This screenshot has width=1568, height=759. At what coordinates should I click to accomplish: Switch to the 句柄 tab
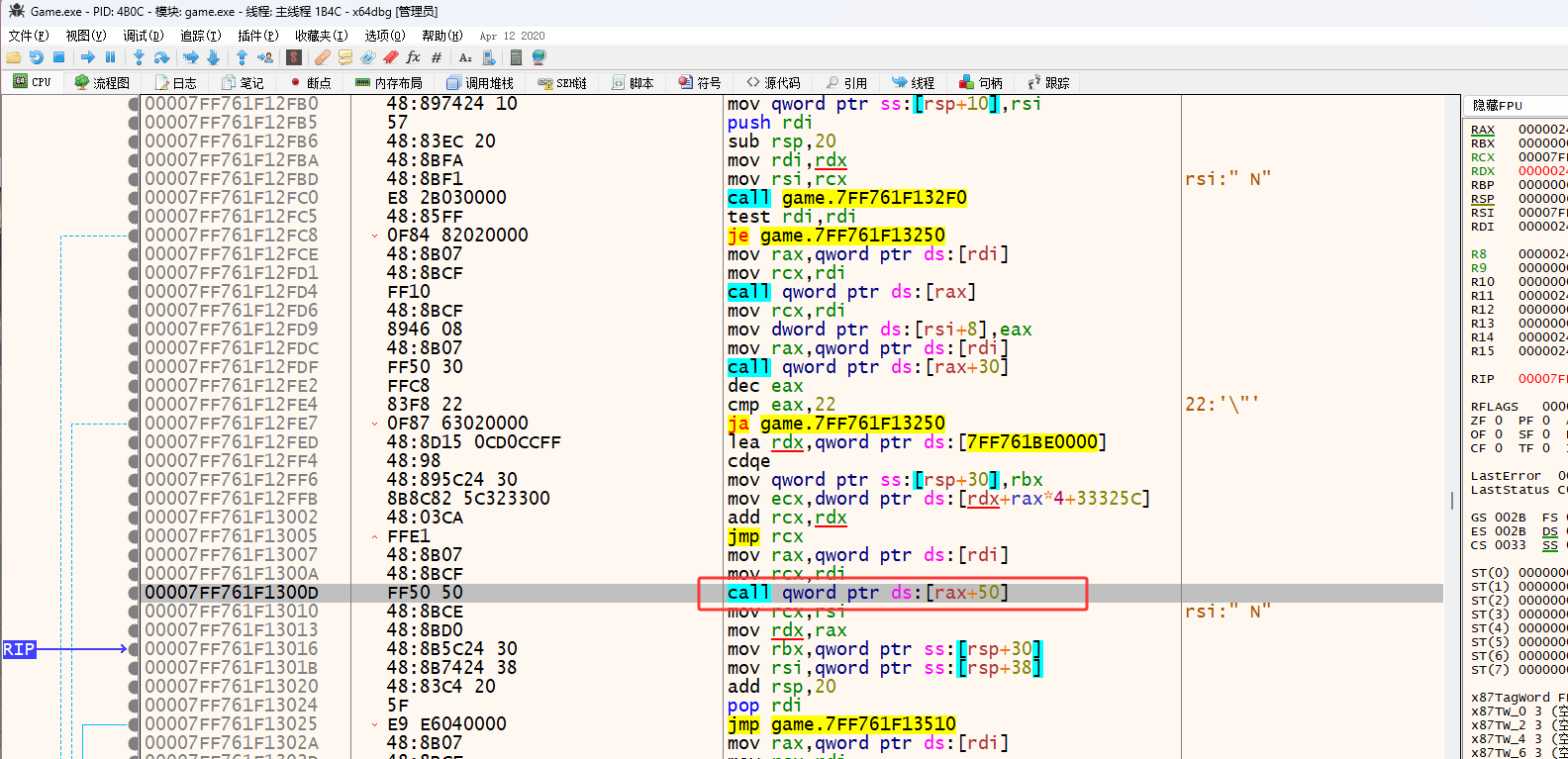click(981, 83)
